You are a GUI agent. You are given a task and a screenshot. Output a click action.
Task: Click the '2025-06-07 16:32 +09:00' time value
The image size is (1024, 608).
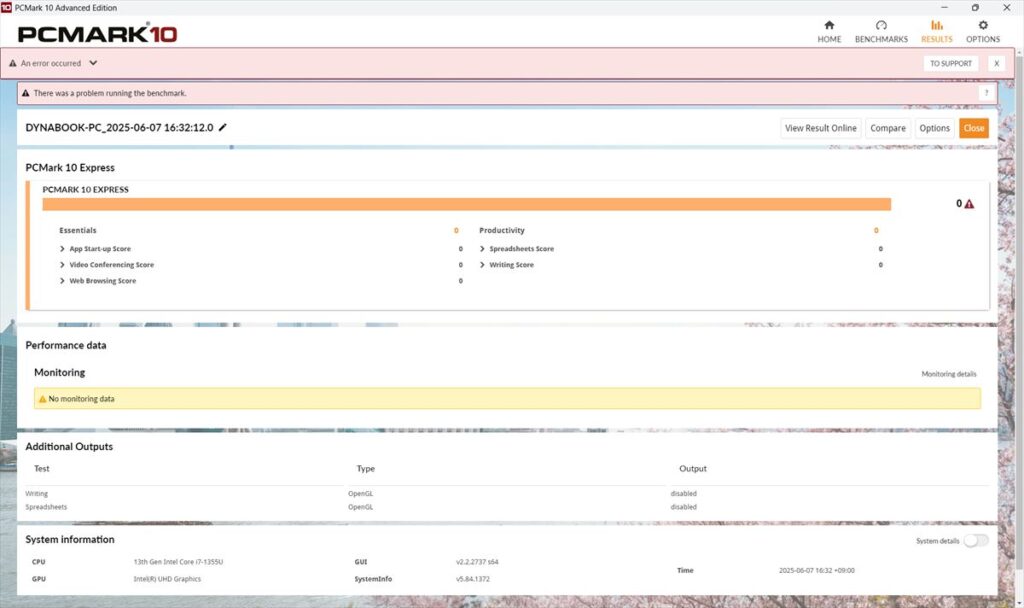[x=816, y=570]
